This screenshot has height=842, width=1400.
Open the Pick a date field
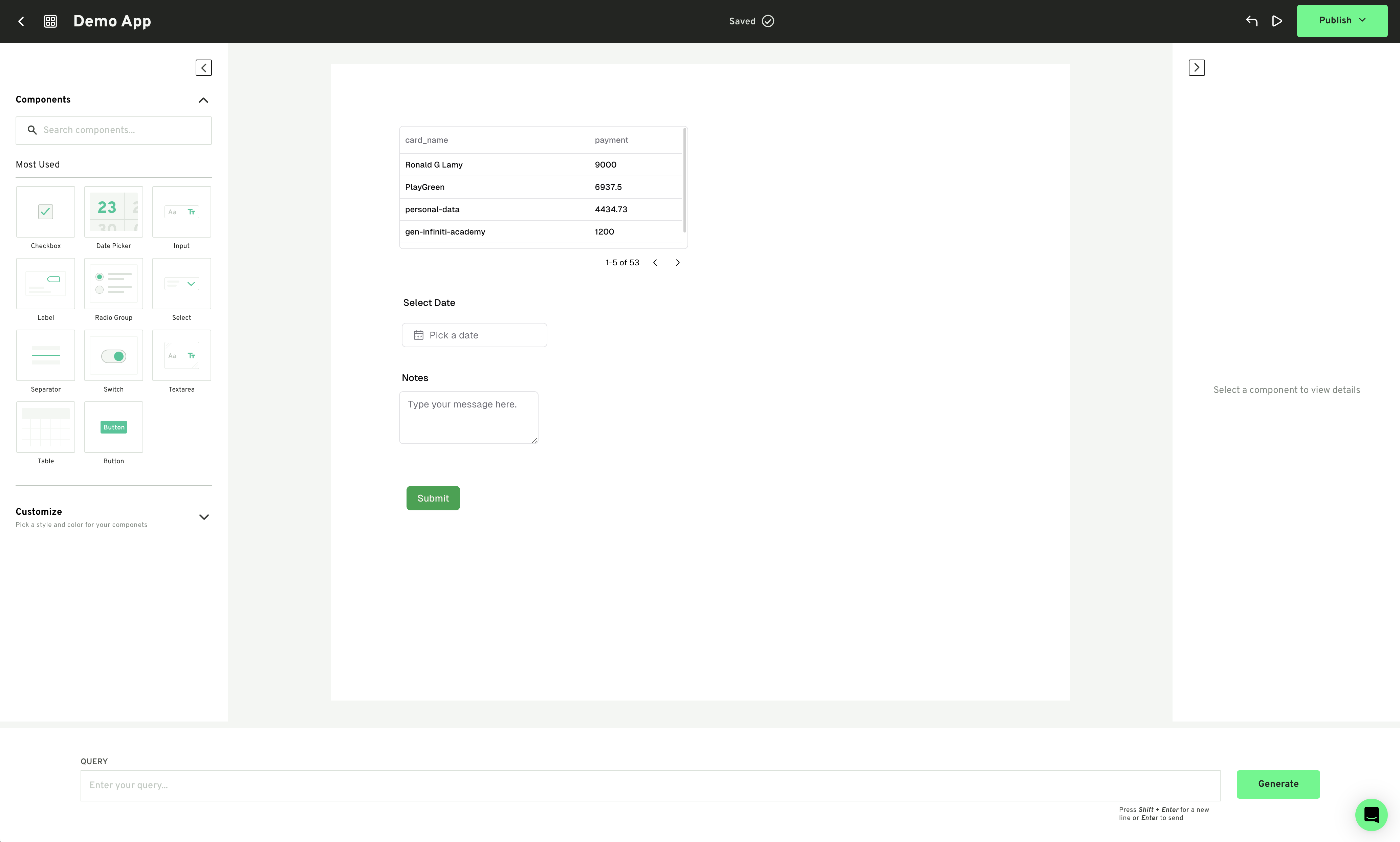tap(475, 335)
